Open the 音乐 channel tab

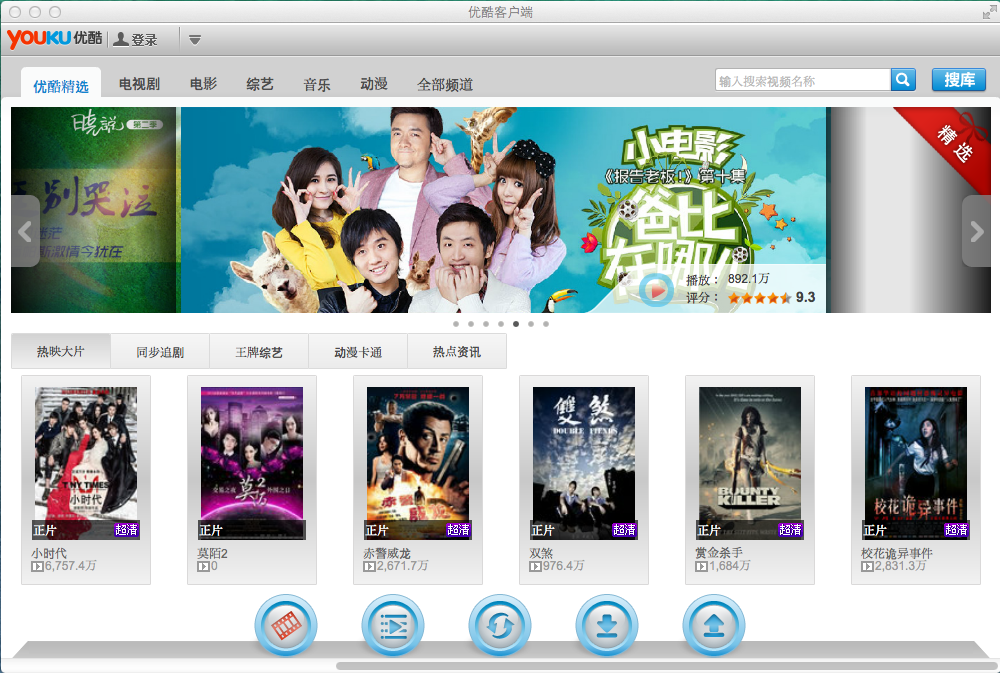(317, 84)
